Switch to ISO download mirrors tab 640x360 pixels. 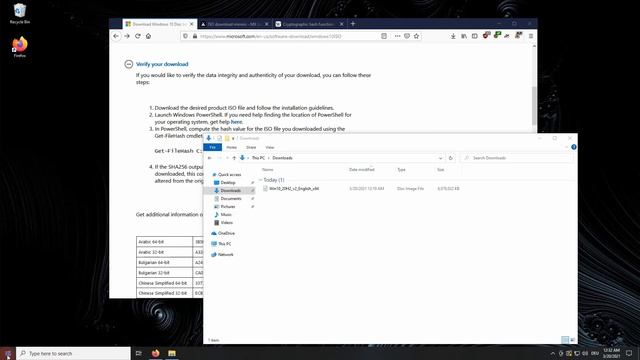[235, 24]
